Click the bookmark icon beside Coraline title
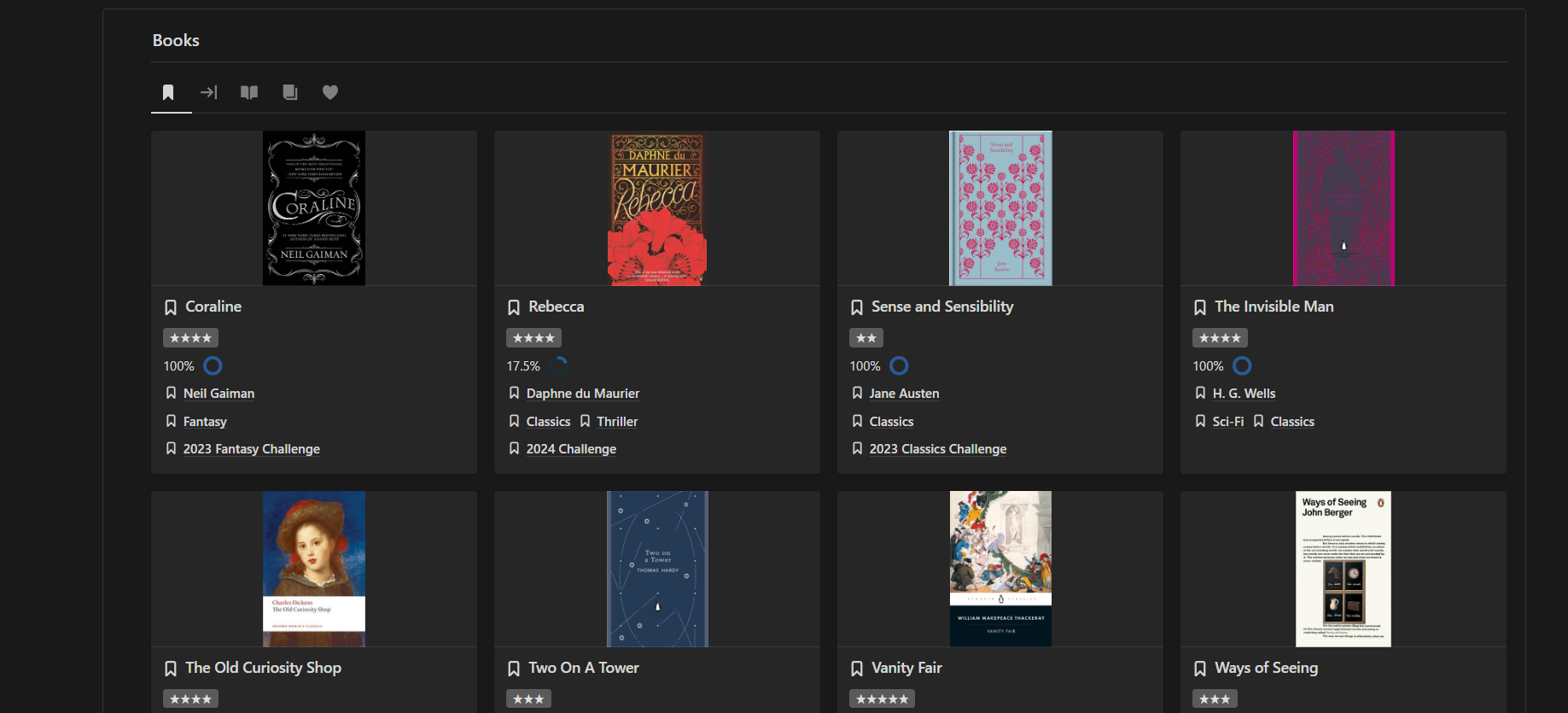This screenshot has width=1568, height=713. tap(171, 307)
